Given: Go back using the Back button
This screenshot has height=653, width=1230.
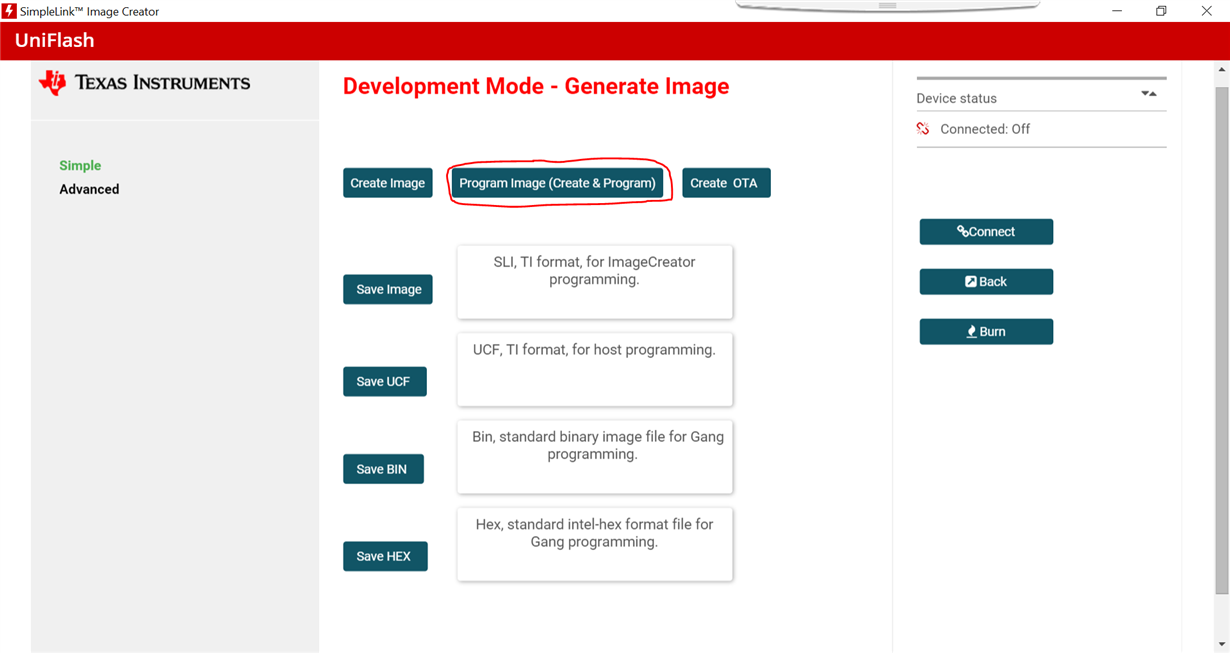Looking at the screenshot, I should [986, 281].
